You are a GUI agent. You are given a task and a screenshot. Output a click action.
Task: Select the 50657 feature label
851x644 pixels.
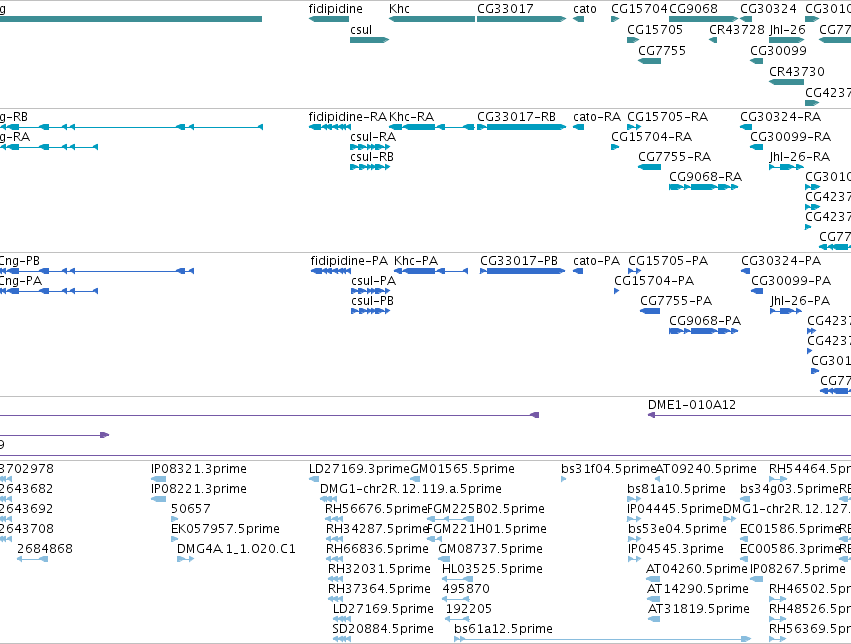[190, 509]
